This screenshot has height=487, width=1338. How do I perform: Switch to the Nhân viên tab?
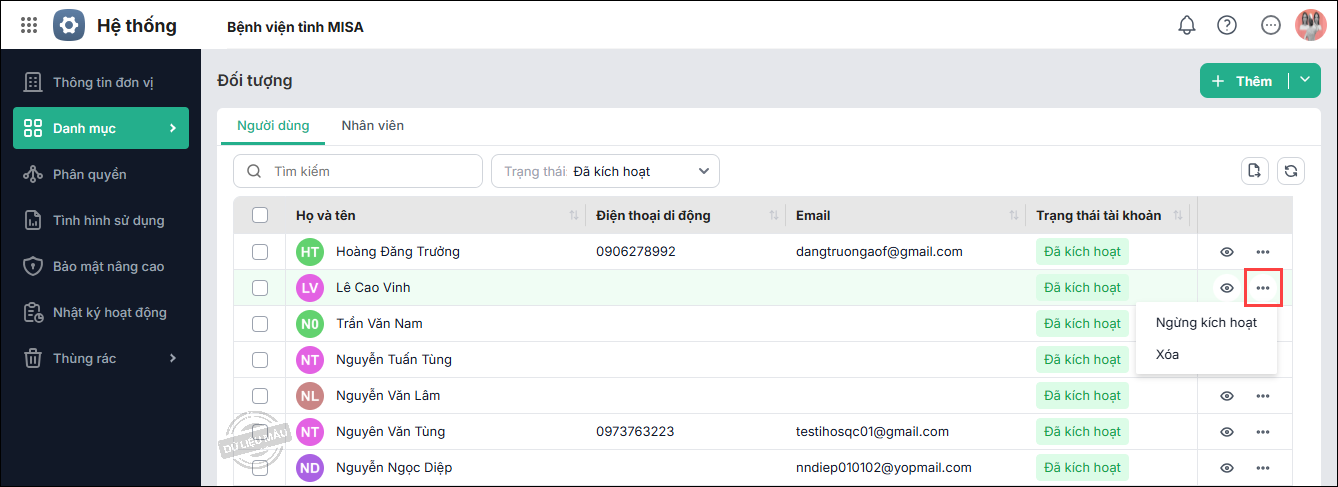click(x=372, y=126)
